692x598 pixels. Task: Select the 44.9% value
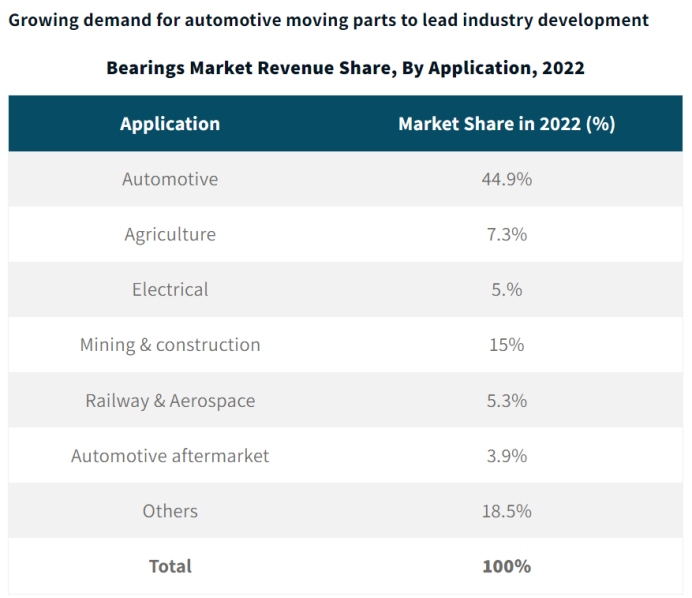click(x=507, y=179)
